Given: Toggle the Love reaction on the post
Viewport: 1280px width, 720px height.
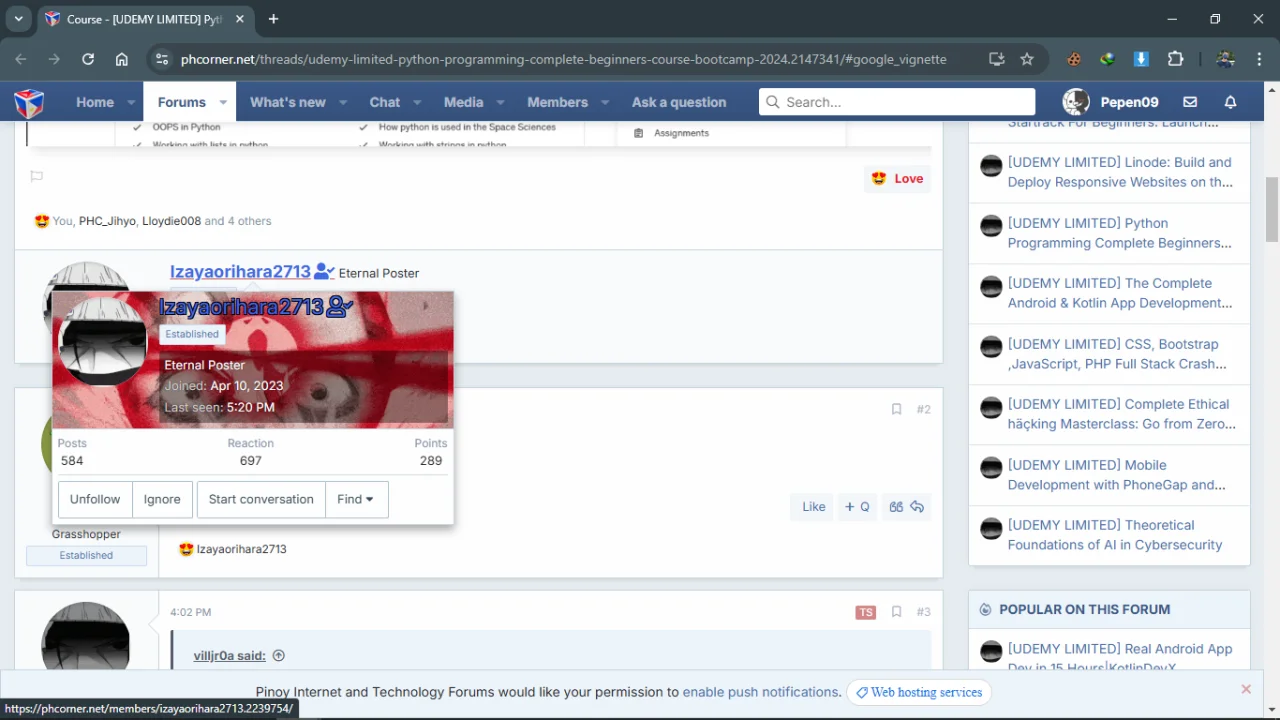Looking at the screenshot, I should click(897, 178).
